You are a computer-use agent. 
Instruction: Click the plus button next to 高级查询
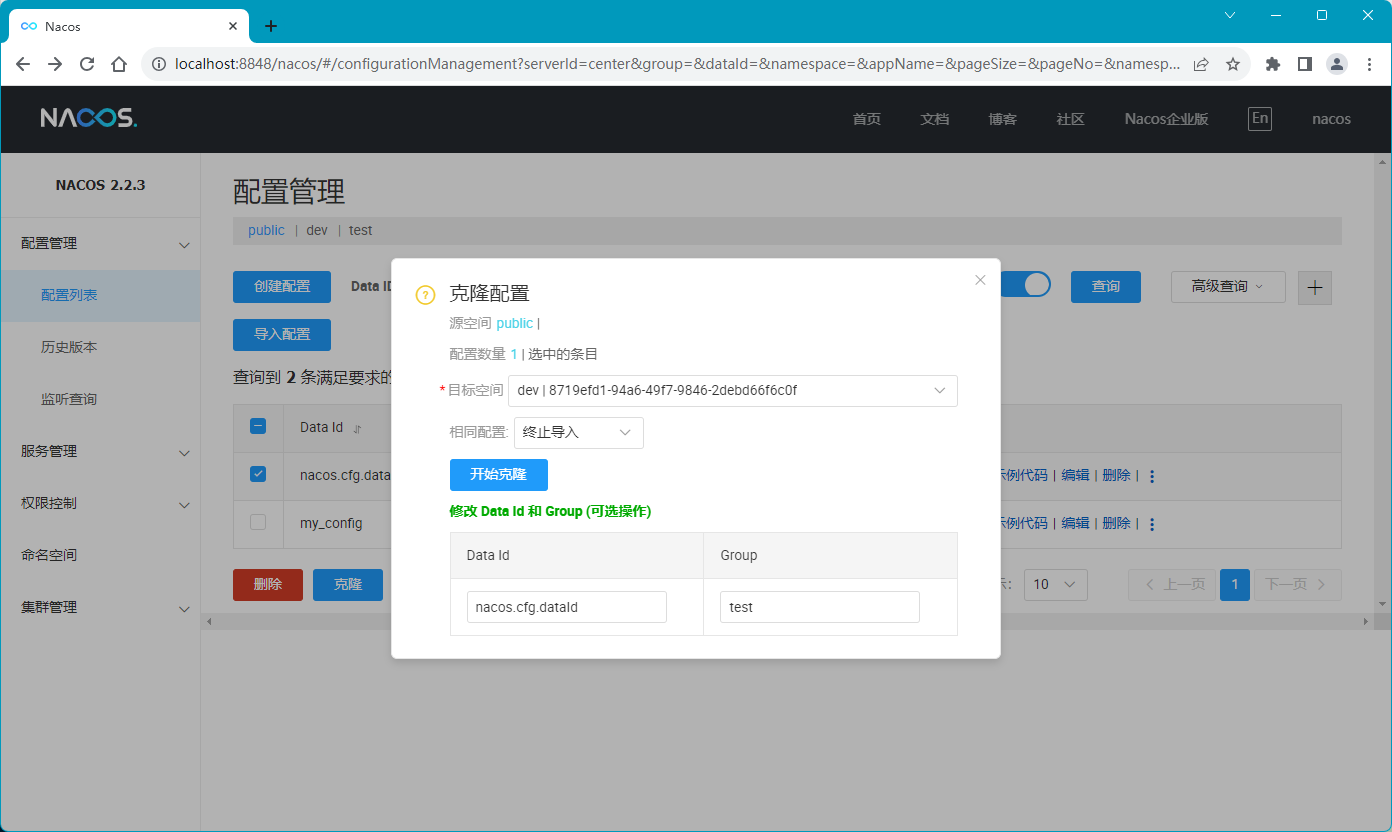[x=1315, y=287]
